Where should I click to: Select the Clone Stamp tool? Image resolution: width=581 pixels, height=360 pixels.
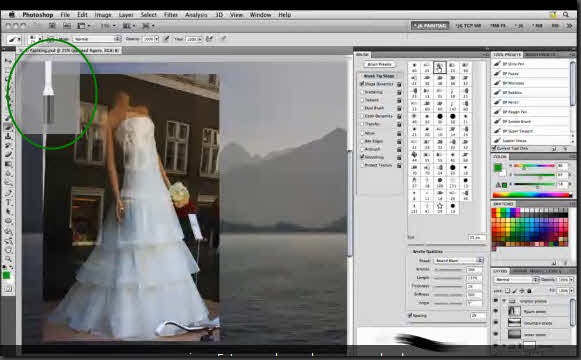click(8, 136)
